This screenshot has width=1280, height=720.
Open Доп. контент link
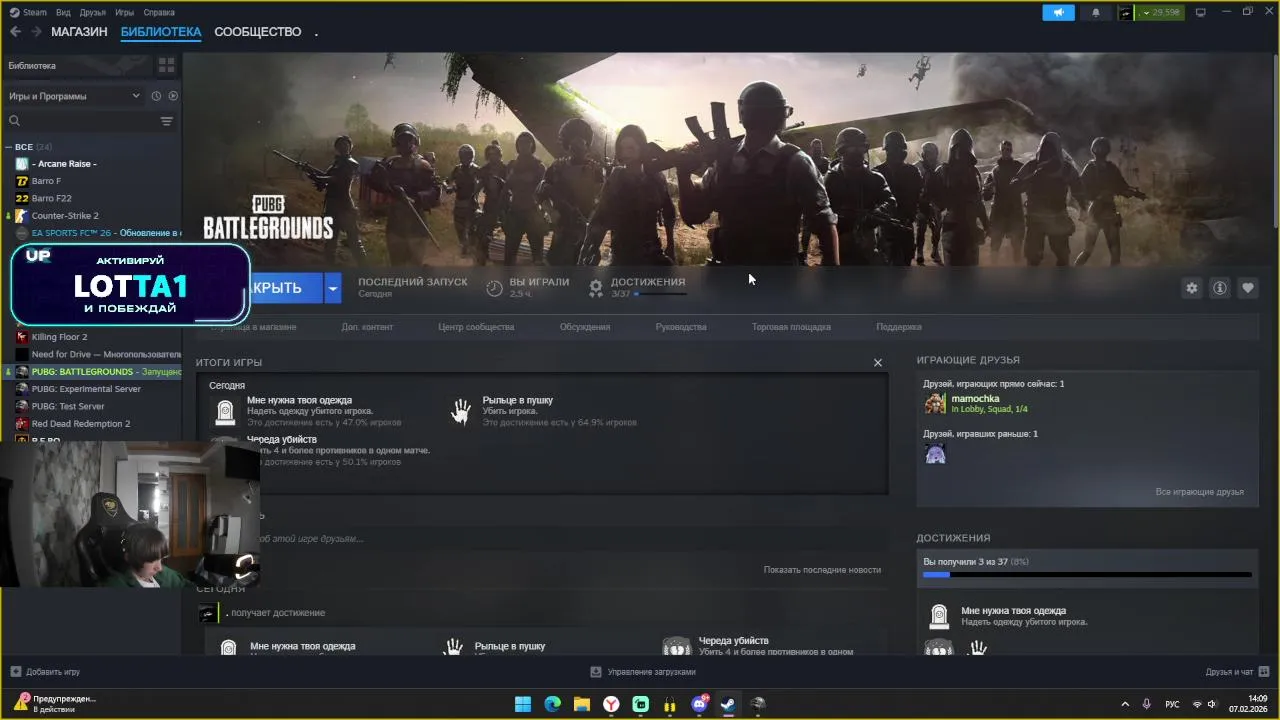367,327
